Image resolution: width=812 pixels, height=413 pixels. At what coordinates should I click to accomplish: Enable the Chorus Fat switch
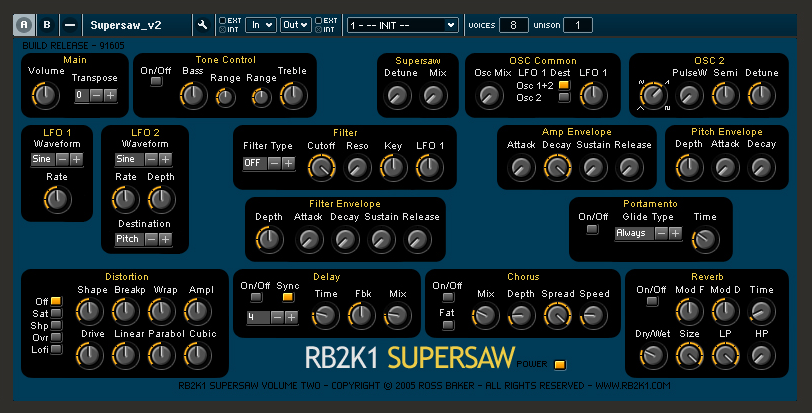coord(449,325)
